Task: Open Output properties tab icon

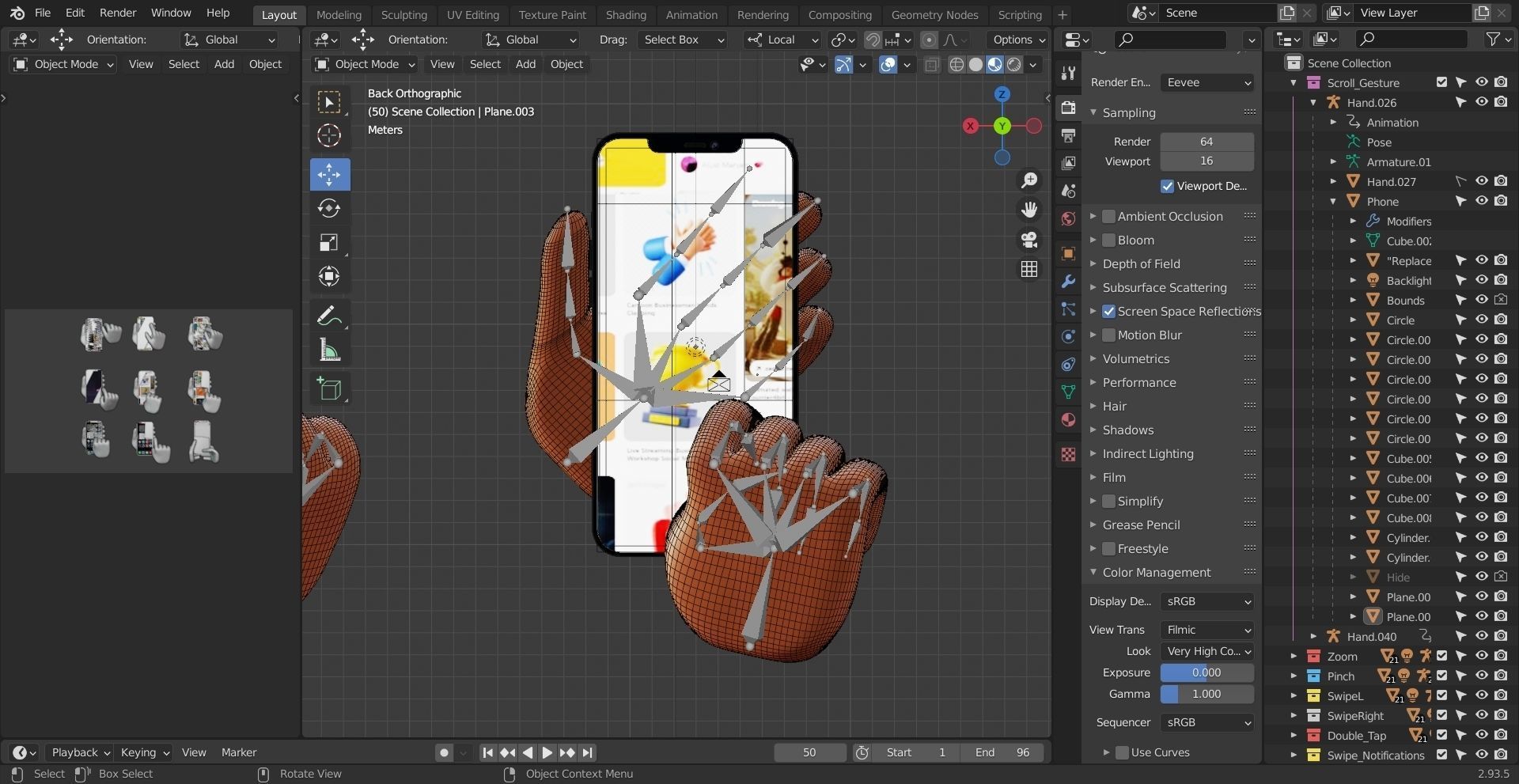Action: click(x=1068, y=135)
